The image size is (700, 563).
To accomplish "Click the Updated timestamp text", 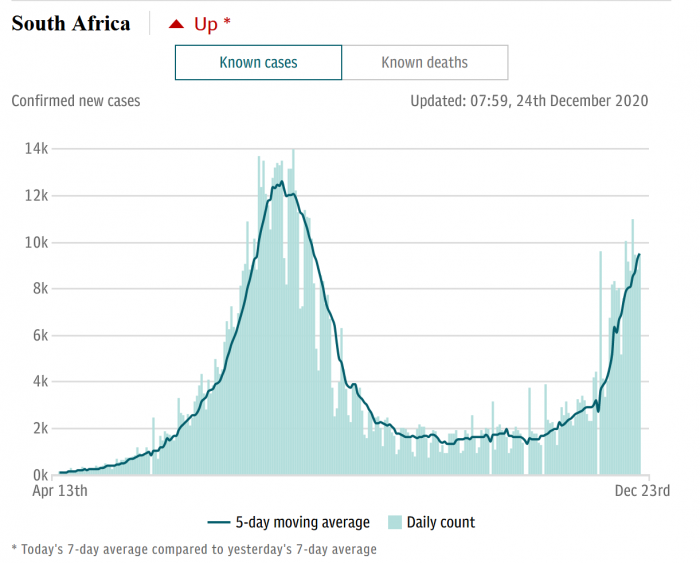I will click(529, 100).
